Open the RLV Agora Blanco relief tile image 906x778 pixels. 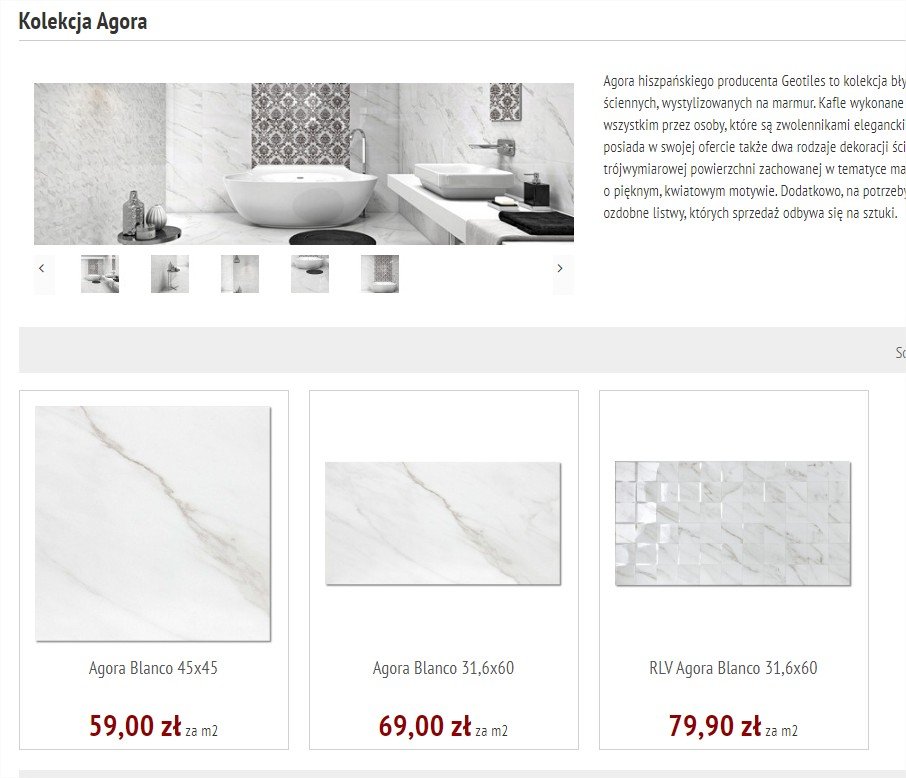tap(733, 523)
